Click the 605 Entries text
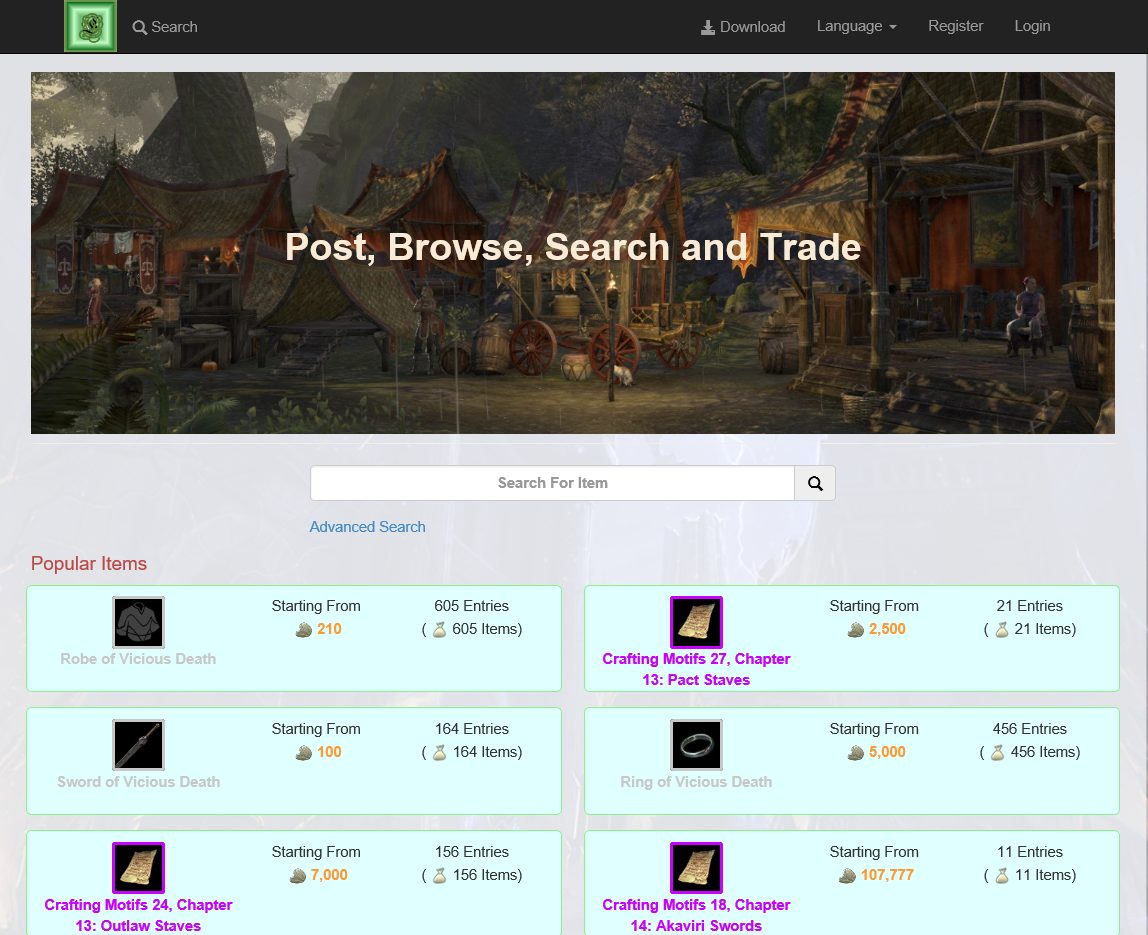This screenshot has height=935, width=1148. click(472, 606)
